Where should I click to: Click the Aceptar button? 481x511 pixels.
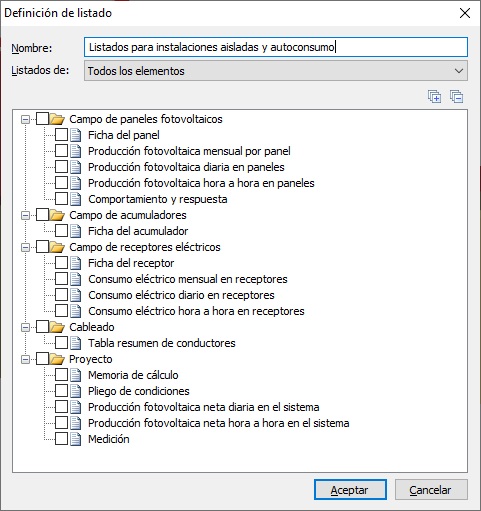(x=350, y=490)
